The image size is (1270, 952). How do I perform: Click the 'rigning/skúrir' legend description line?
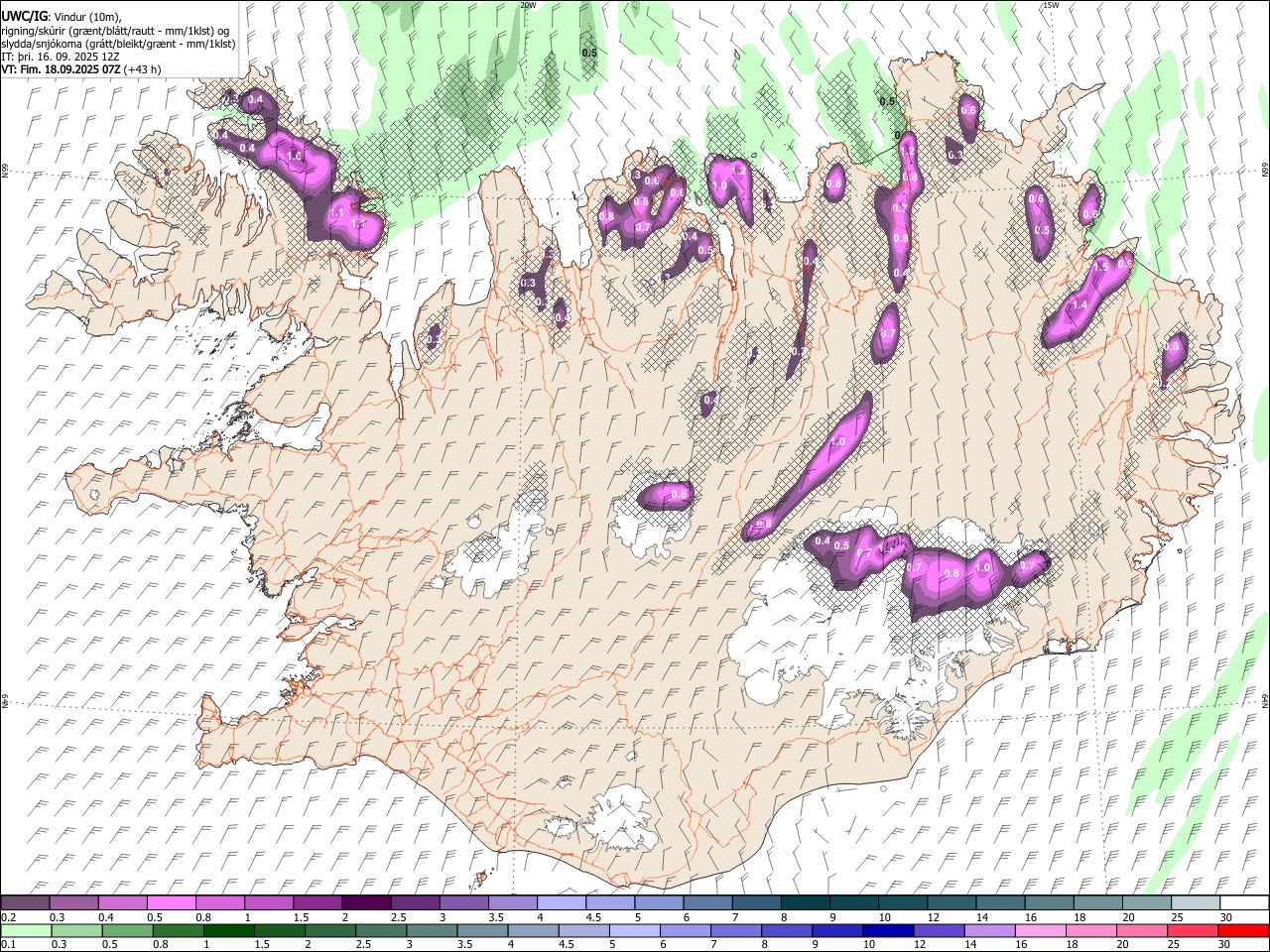[116, 31]
